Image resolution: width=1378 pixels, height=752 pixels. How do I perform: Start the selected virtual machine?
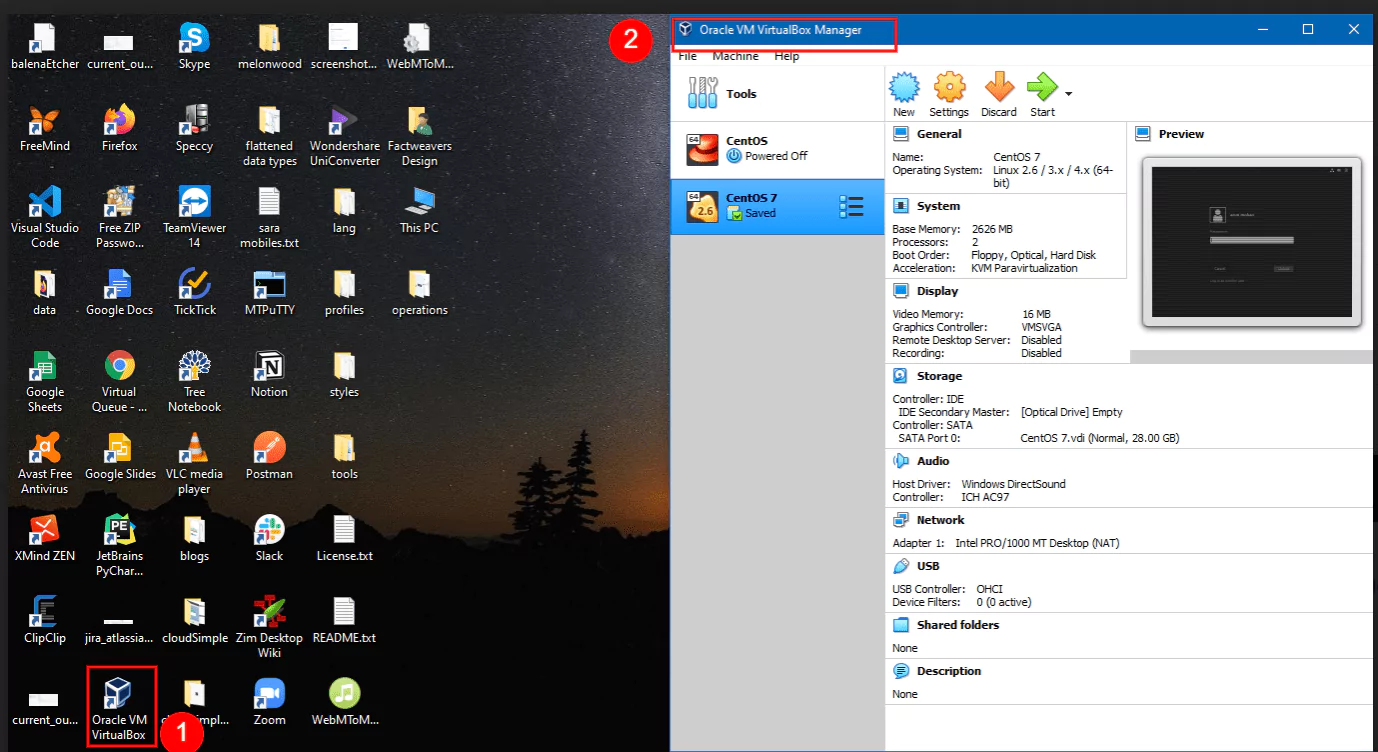1042,94
